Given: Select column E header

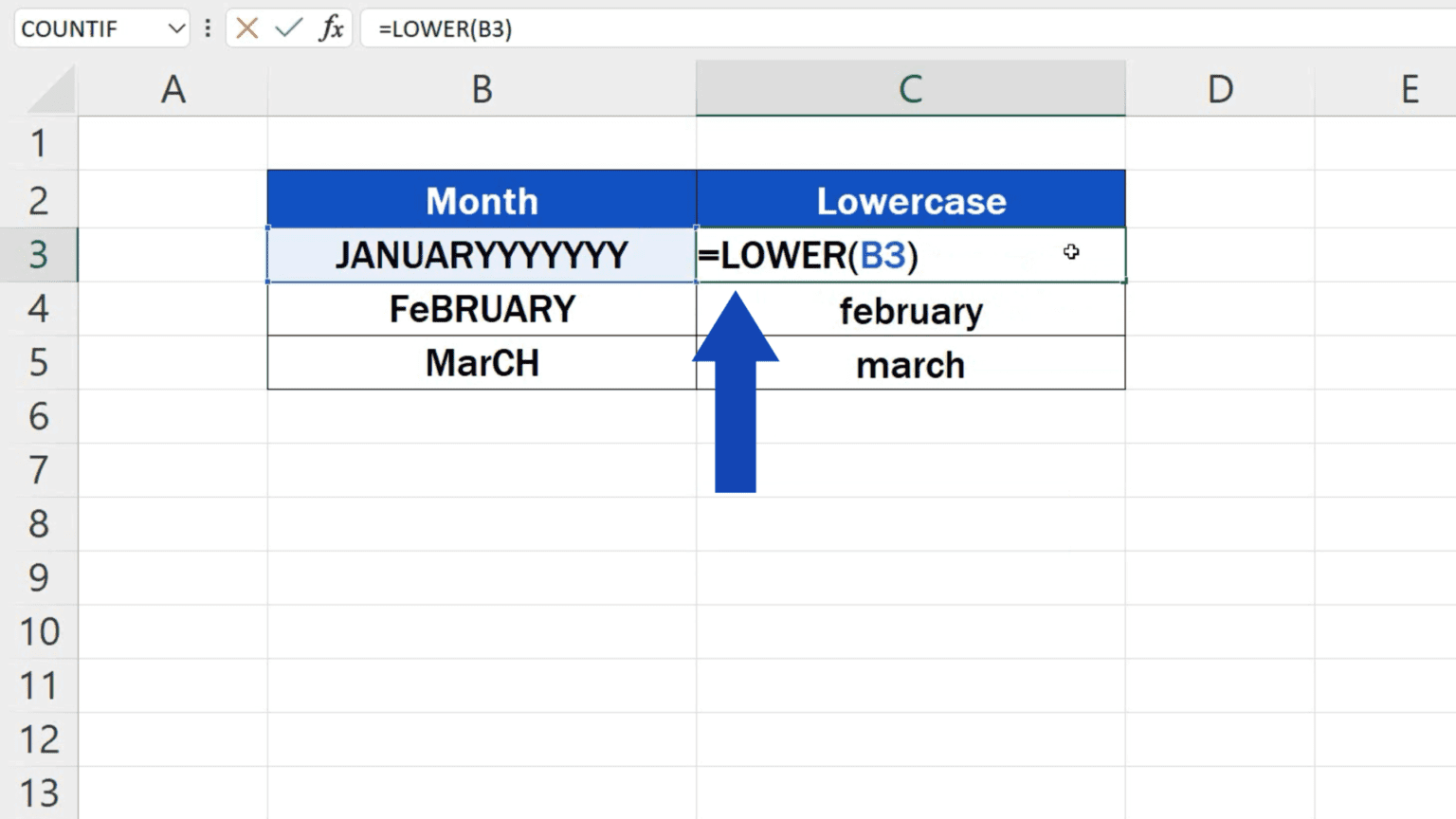Looking at the screenshot, I should 1410,89.
